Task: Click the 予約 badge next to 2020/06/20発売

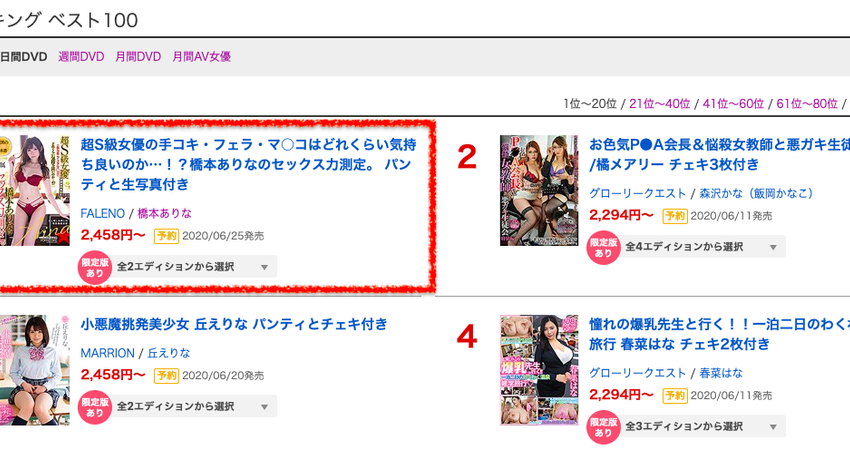Action: point(166,376)
